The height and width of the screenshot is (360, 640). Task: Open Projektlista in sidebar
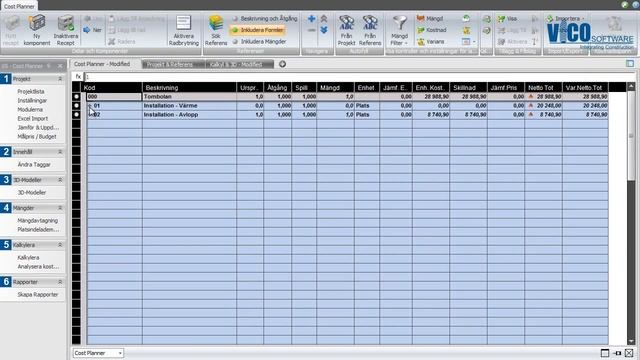click(x=31, y=91)
